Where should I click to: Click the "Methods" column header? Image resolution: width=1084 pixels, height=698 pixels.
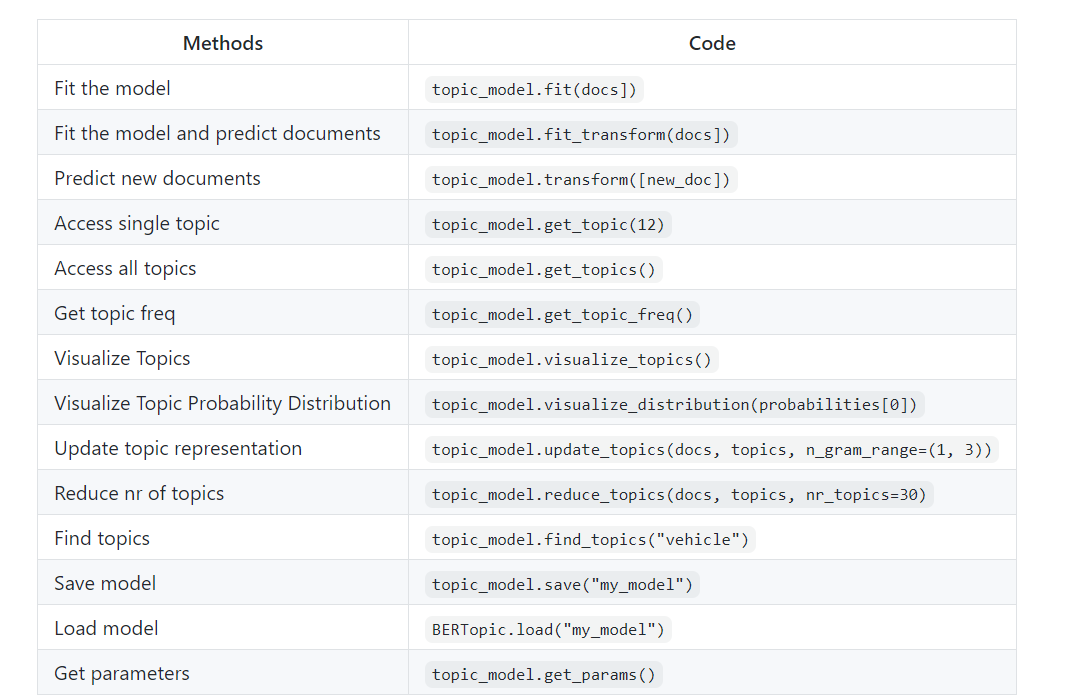pyautogui.click(x=223, y=43)
